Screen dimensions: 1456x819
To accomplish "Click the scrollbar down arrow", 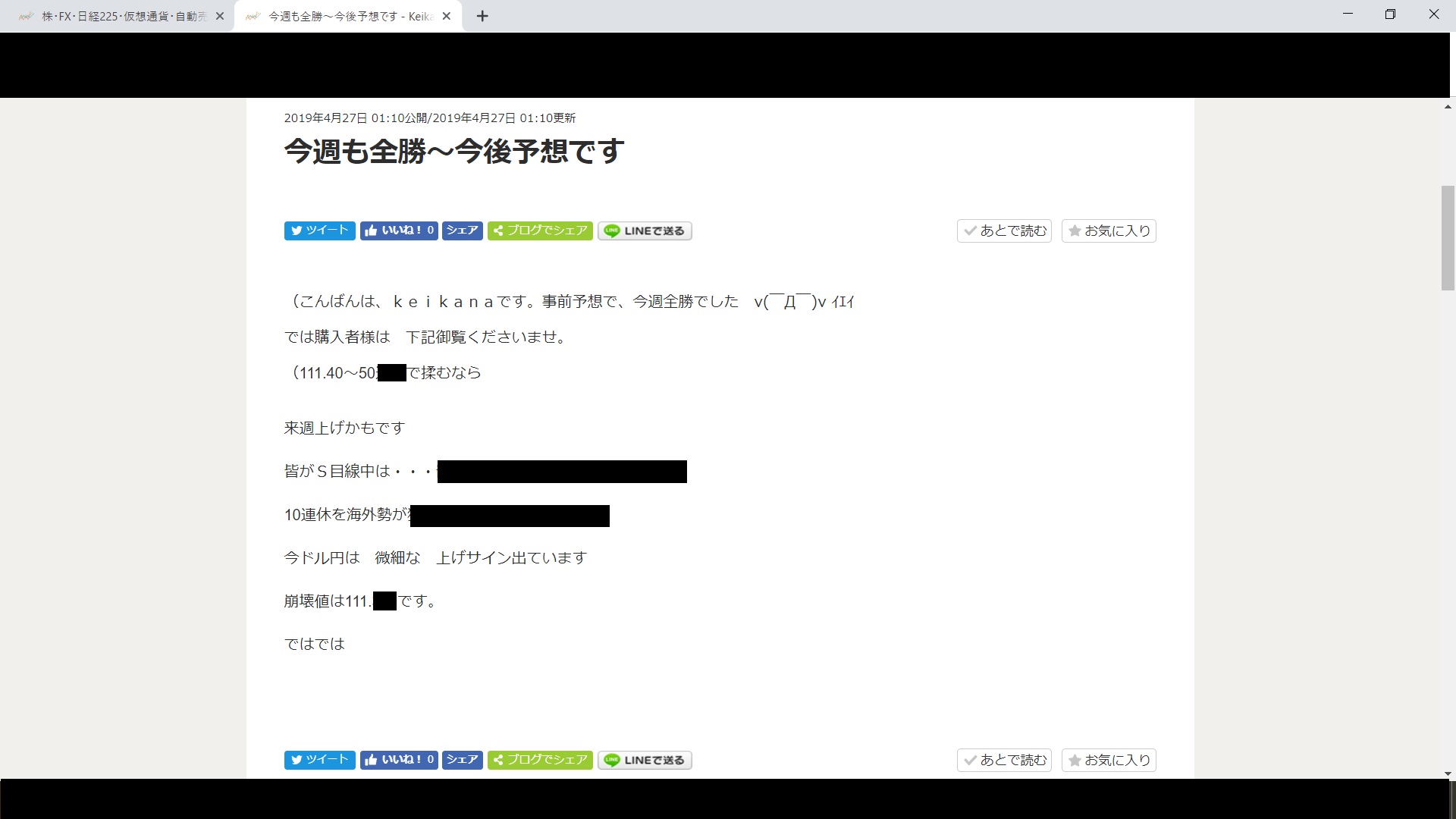I will coord(1448,773).
